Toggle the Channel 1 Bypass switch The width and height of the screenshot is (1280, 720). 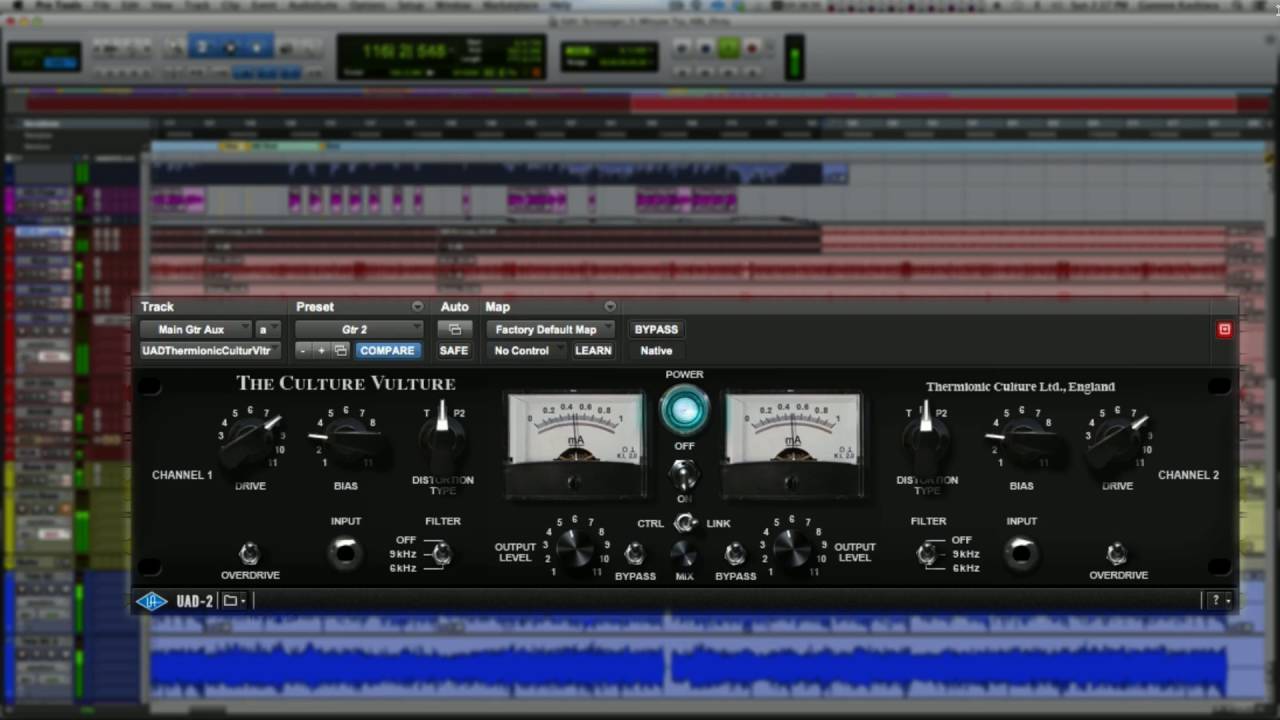(634, 553)
